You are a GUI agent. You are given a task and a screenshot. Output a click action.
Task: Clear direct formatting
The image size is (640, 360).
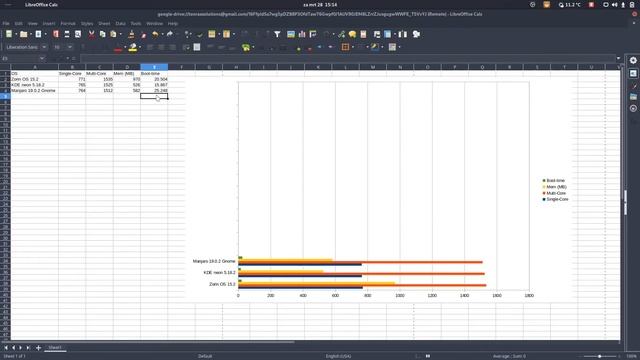(143, 34)
